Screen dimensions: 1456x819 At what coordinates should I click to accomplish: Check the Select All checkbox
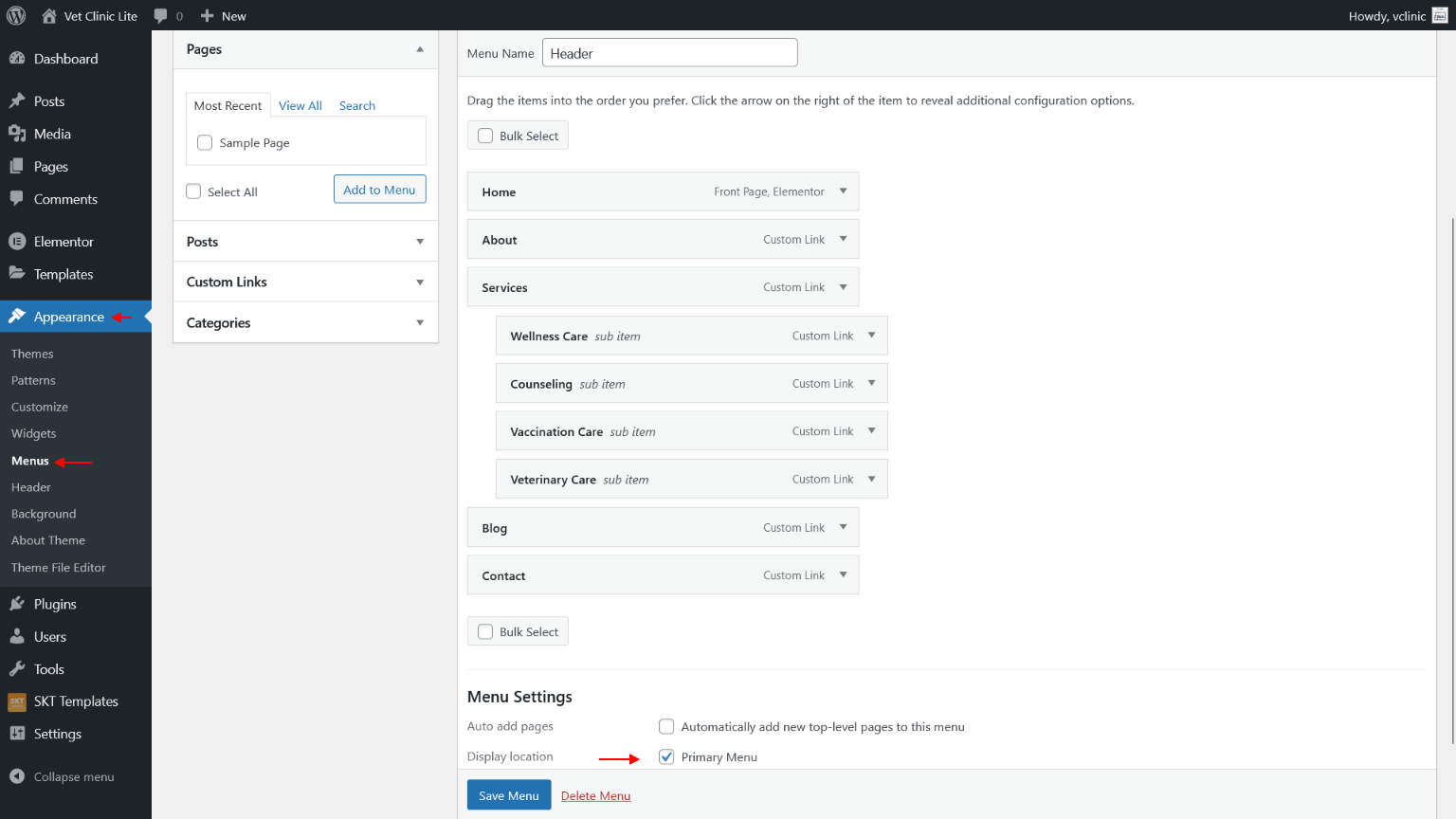tap(193, 191)
